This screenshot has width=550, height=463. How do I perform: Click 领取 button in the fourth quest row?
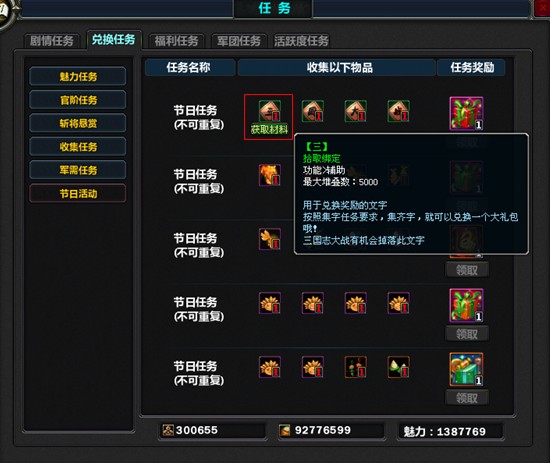coord(467,334)
